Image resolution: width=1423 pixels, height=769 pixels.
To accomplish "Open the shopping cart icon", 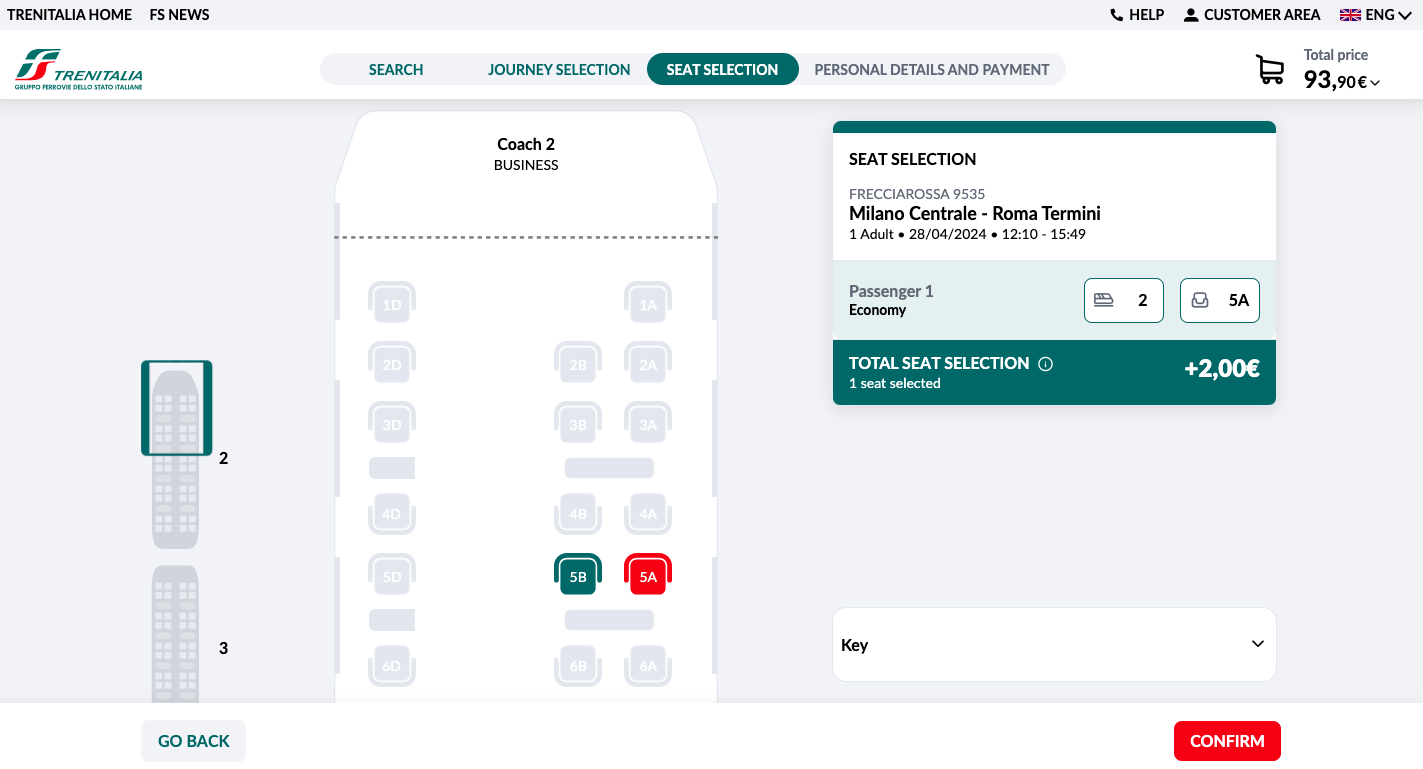I will coord(1270,70).
